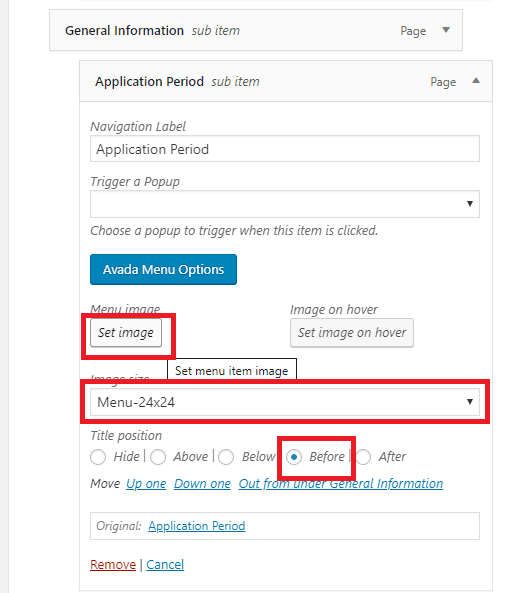Click the Cancel link
This screenshot has height=593, width=525.
pos(165,565)
